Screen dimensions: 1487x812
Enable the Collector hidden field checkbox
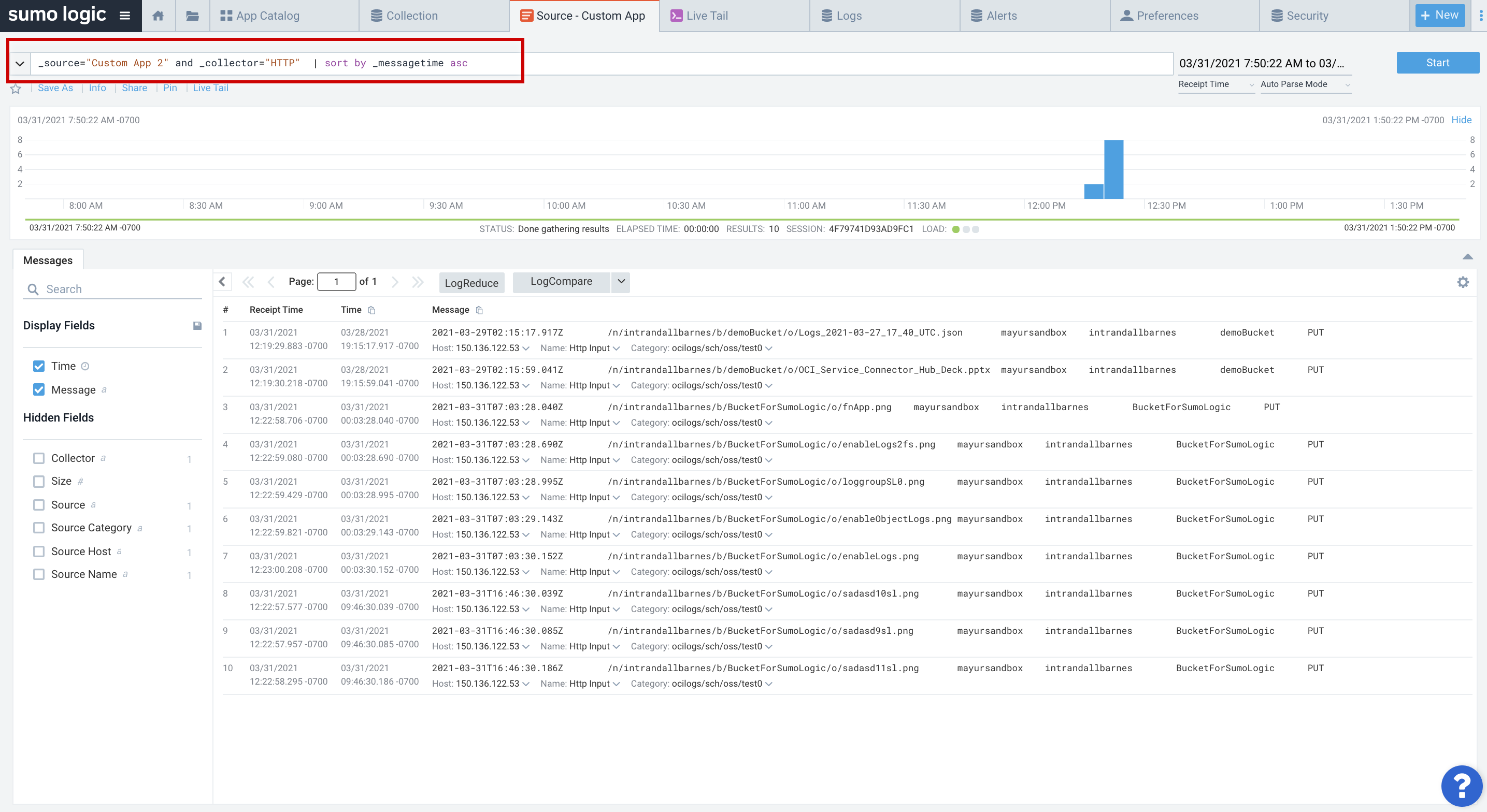point(39,458)
